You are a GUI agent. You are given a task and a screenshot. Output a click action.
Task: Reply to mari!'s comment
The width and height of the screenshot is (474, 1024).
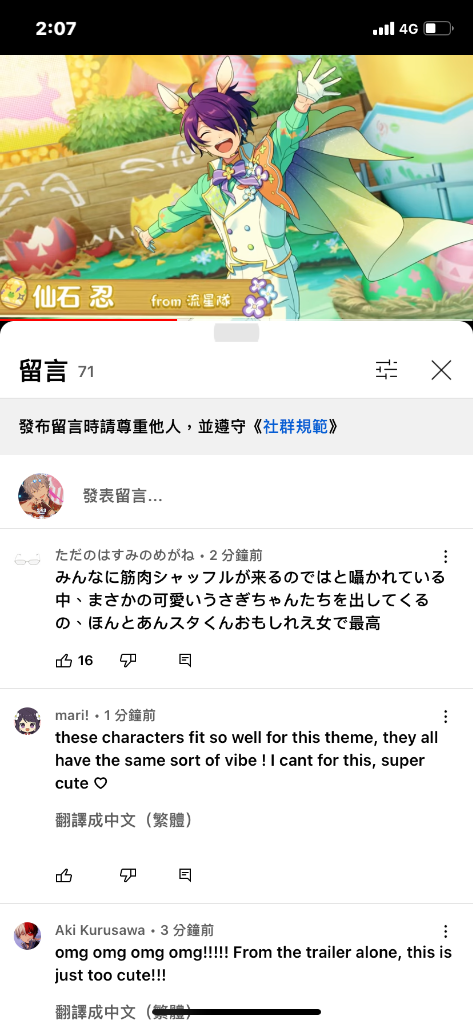(185, 876)
